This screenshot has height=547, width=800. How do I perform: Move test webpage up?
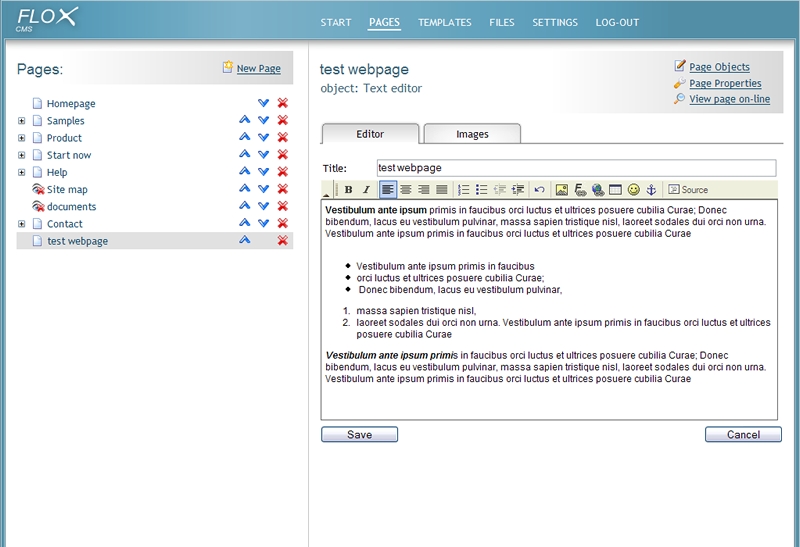pyautogui.click(x=244, y=240)
